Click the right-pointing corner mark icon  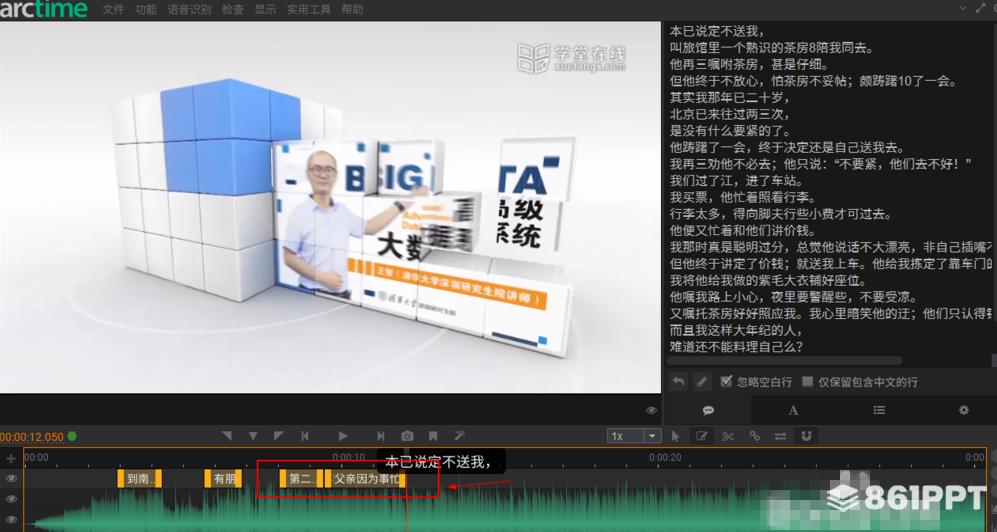click(x=278, y=436)
